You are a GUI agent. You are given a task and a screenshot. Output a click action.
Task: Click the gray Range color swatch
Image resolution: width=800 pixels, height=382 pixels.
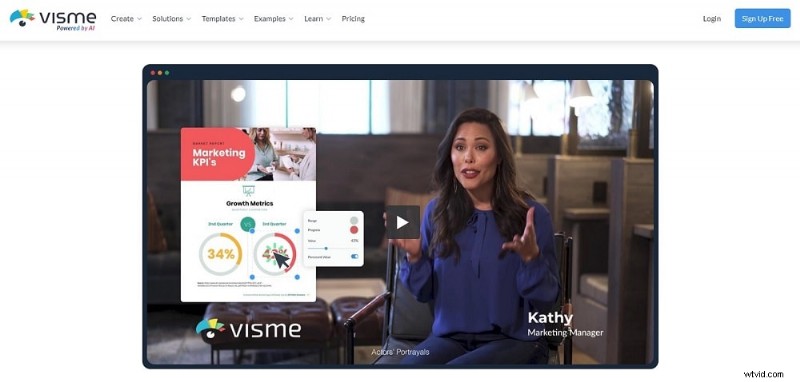coord(354,220)
